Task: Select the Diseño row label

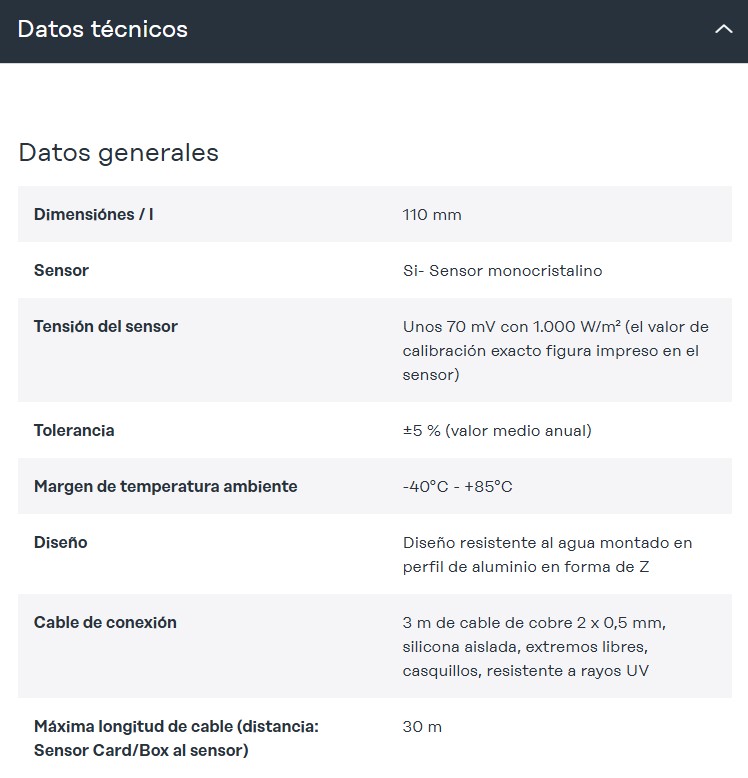Action: click(61, 543)
